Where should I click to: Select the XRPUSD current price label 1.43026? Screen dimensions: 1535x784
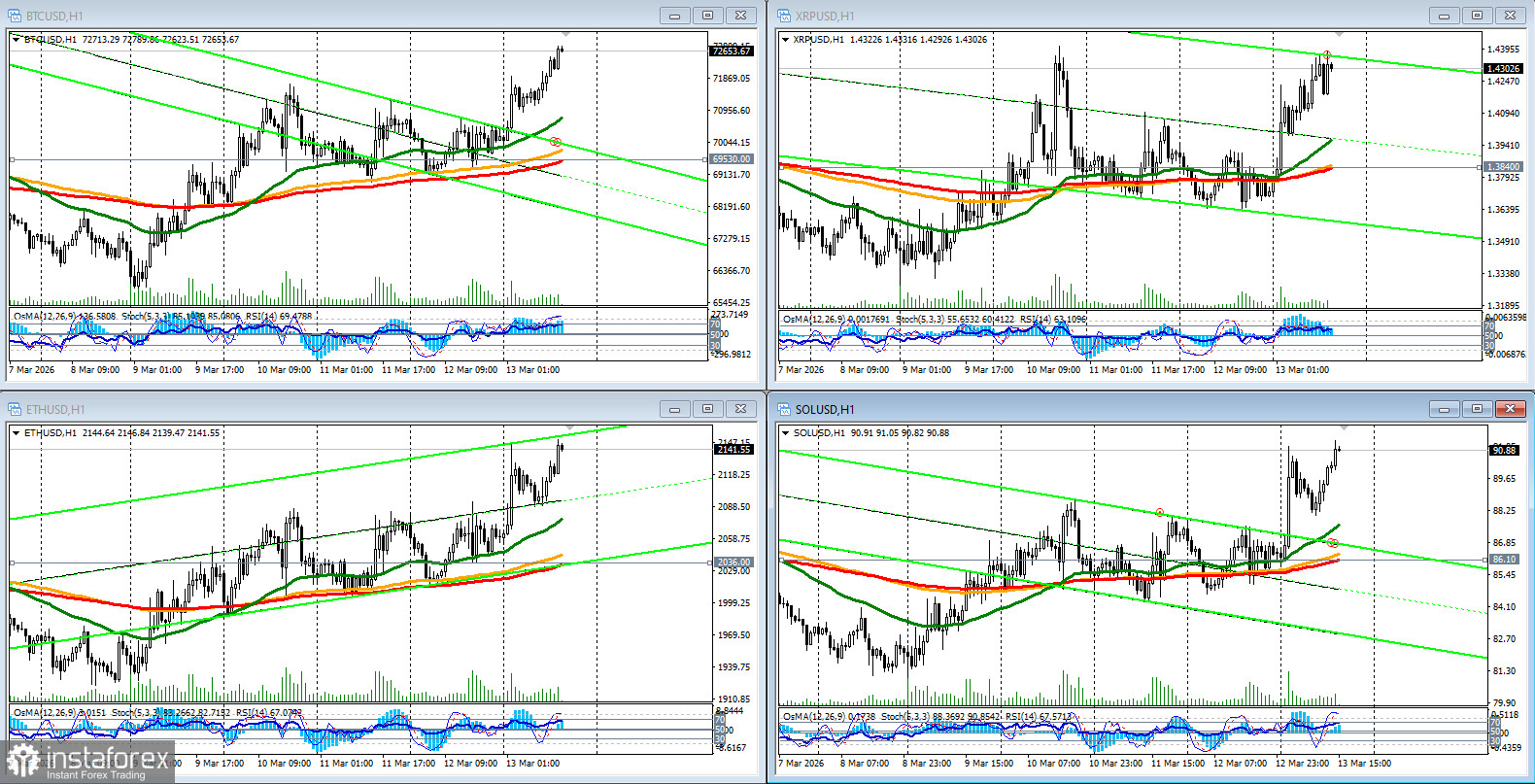[1503, 68]
